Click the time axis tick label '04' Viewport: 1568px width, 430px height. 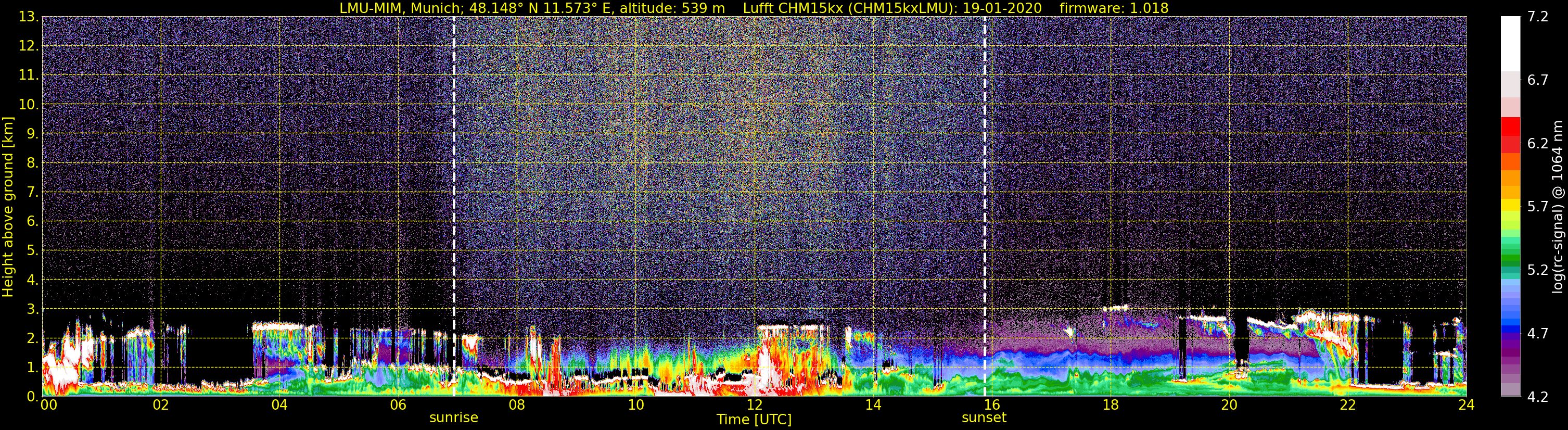(279, 405)
